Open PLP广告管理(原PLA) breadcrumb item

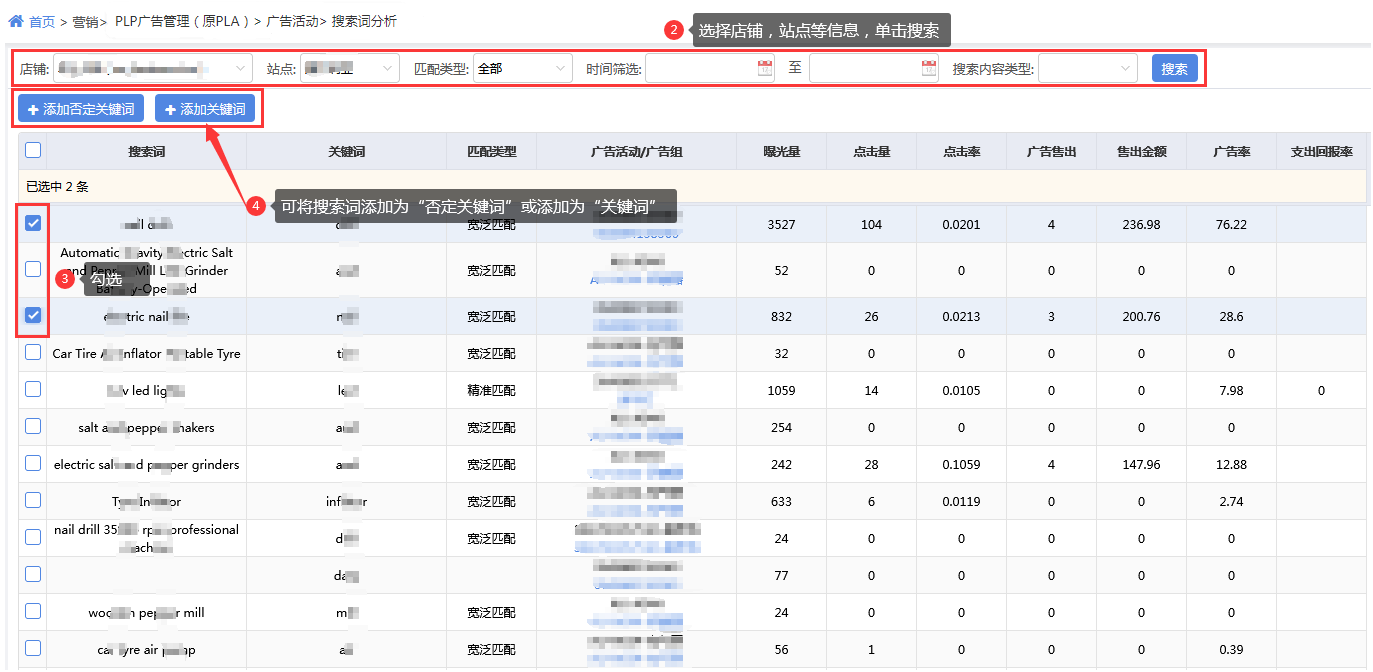pos(182,21)
